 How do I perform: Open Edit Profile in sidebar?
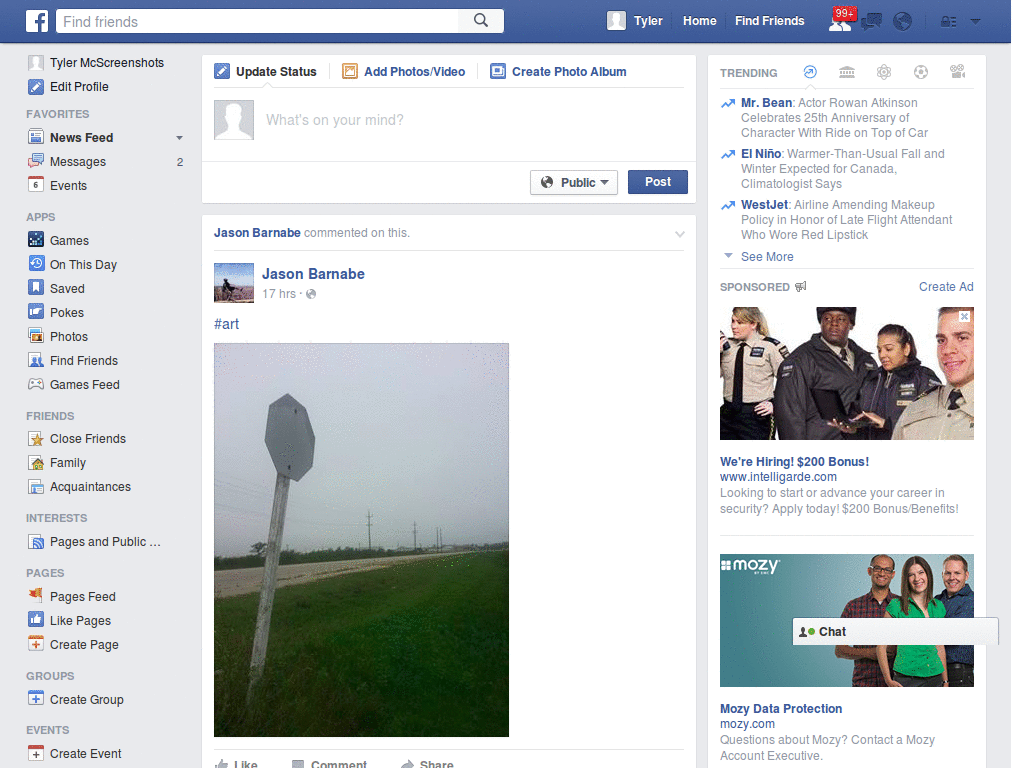coord(79,87)
